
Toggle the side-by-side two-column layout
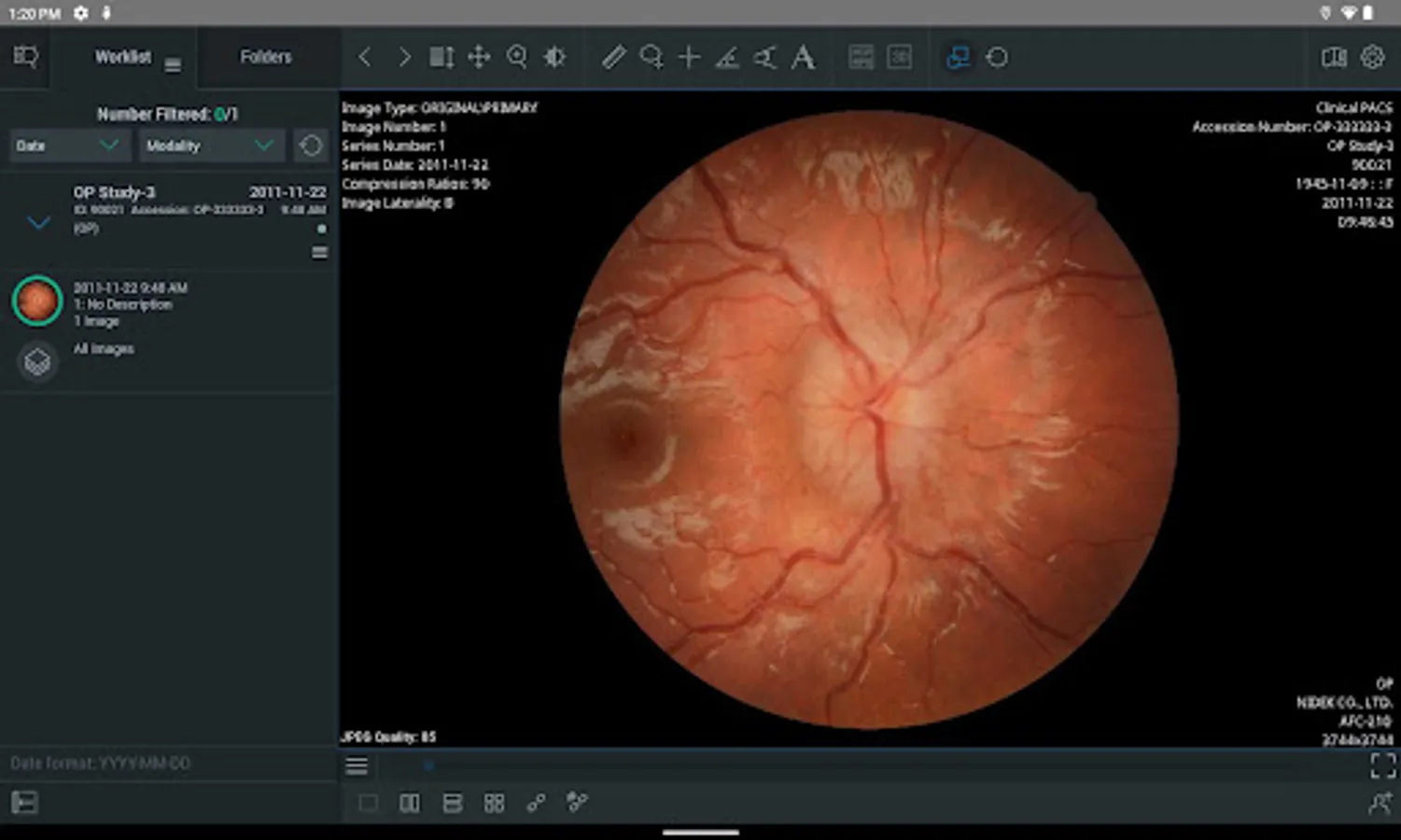[x=409, y=803]
